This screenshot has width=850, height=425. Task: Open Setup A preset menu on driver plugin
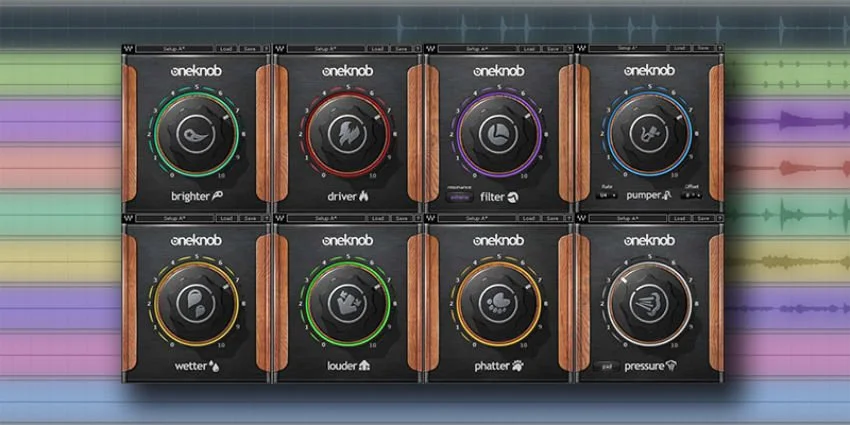coord(327,49)
